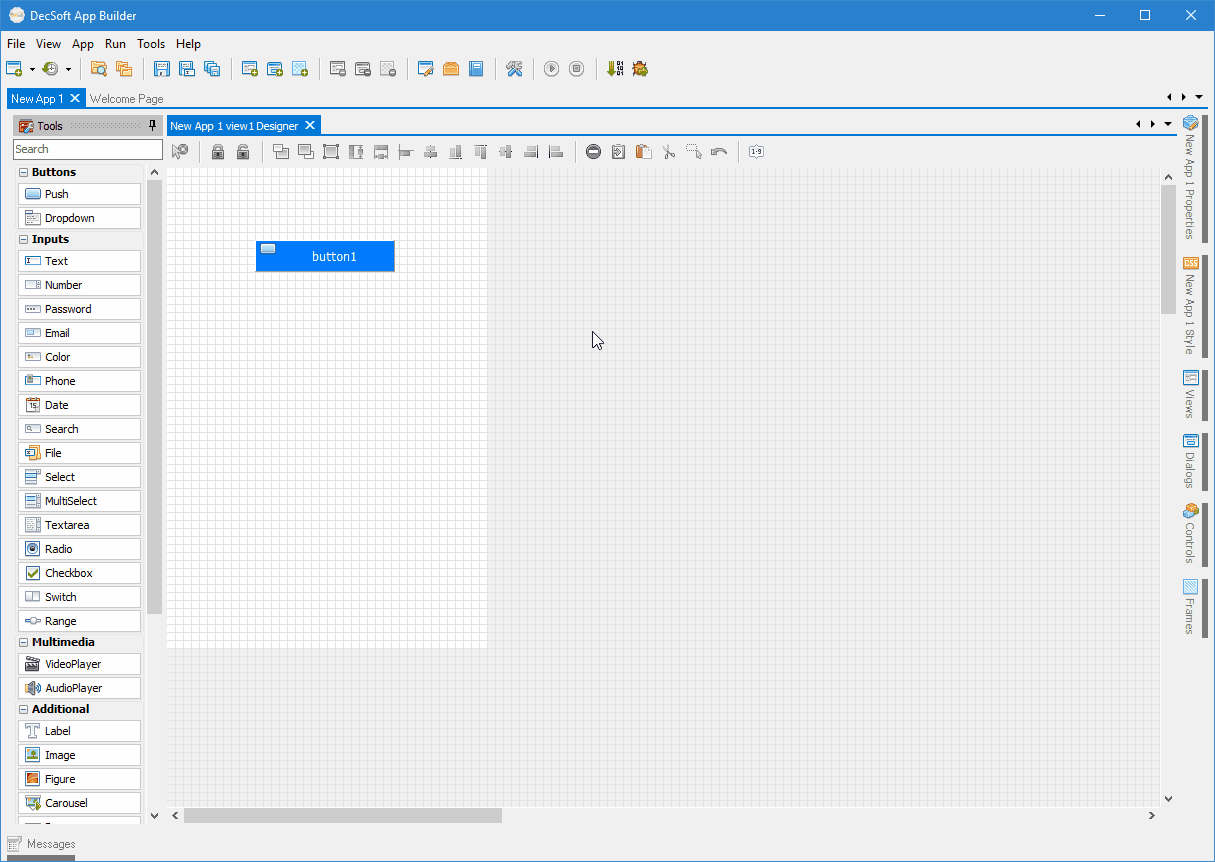Click the Save app floppy icon
The width and height of the screenshot is (1215, 862).
(162, 69)
